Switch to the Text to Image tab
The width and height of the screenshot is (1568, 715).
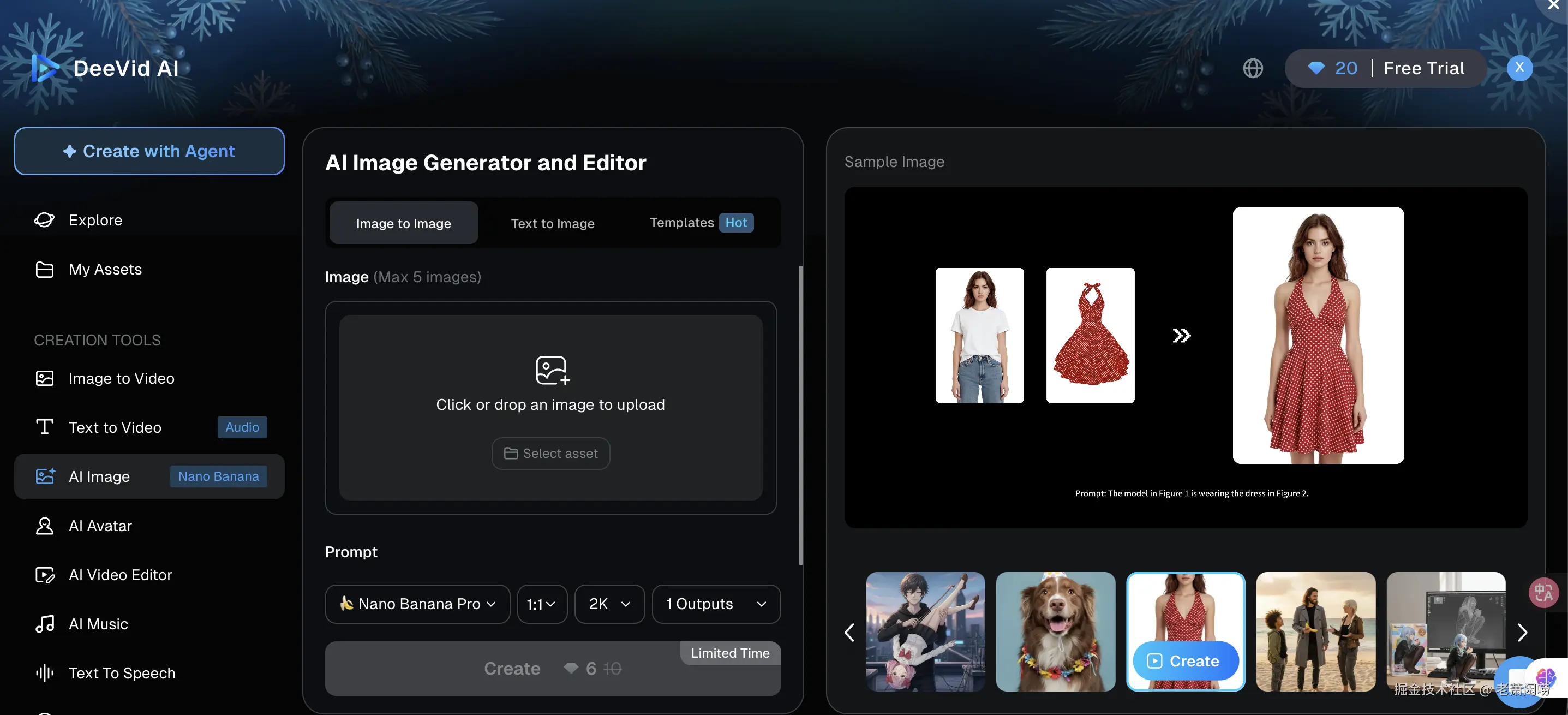point(552,224)
